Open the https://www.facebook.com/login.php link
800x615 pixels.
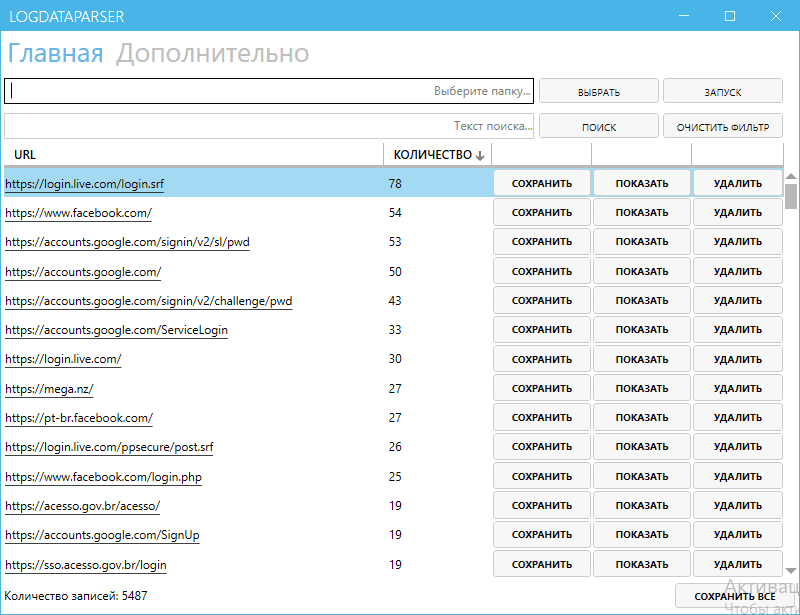(102, 476)
